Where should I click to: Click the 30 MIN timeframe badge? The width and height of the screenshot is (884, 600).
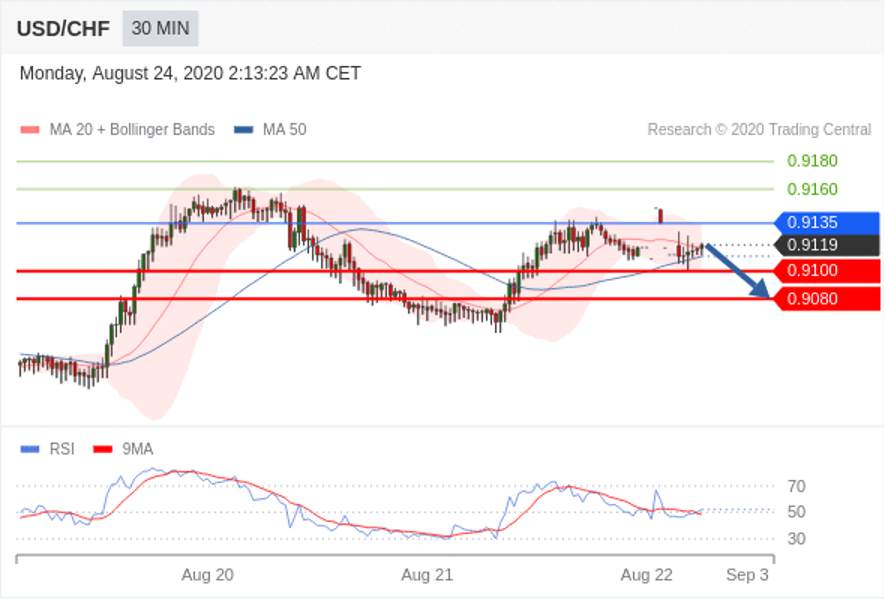click(161, 28)
